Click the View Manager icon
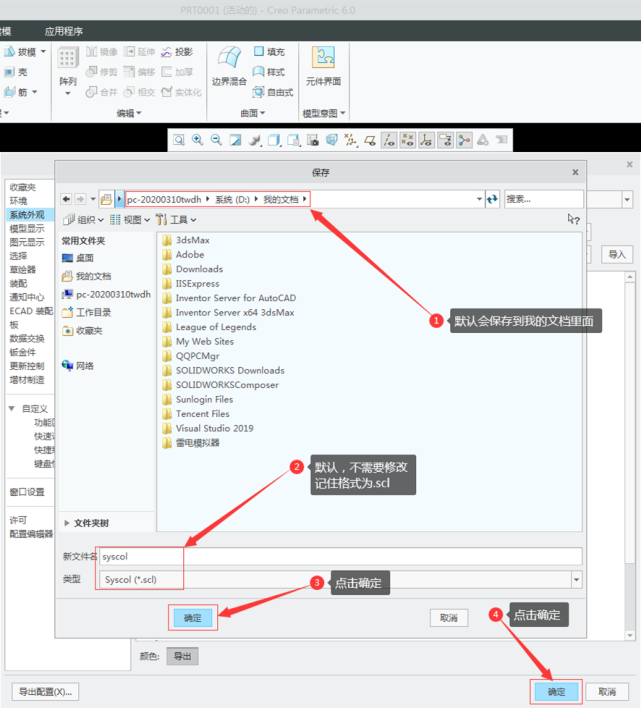 tap(313, 140)
